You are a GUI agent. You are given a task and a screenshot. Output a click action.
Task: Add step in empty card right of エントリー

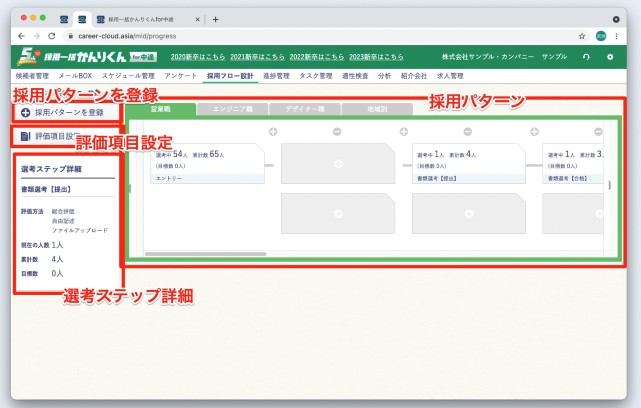[x=338, y=164]
